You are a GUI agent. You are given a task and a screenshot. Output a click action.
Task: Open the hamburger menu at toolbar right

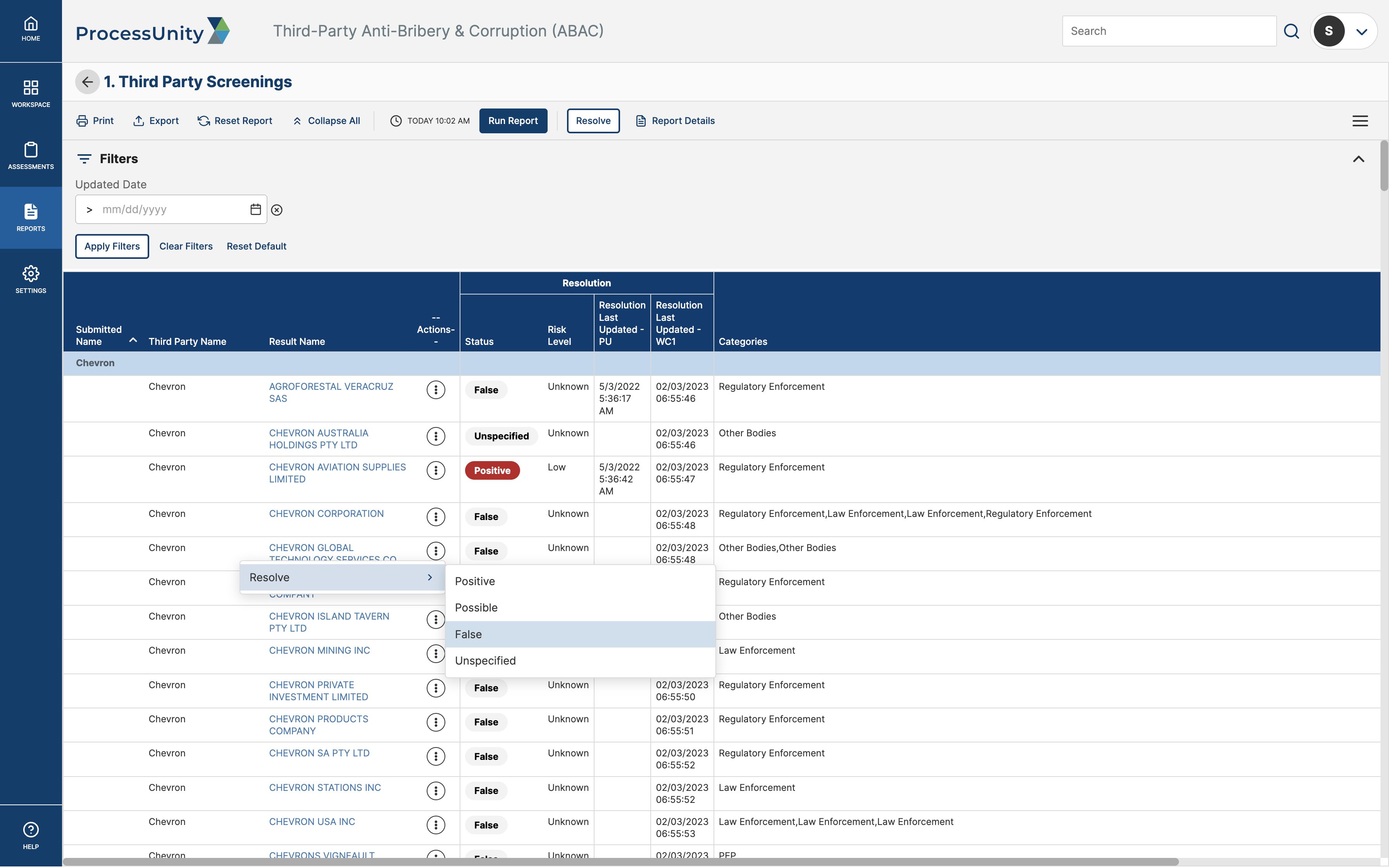pyautogui.click(x=1360, y=121)
